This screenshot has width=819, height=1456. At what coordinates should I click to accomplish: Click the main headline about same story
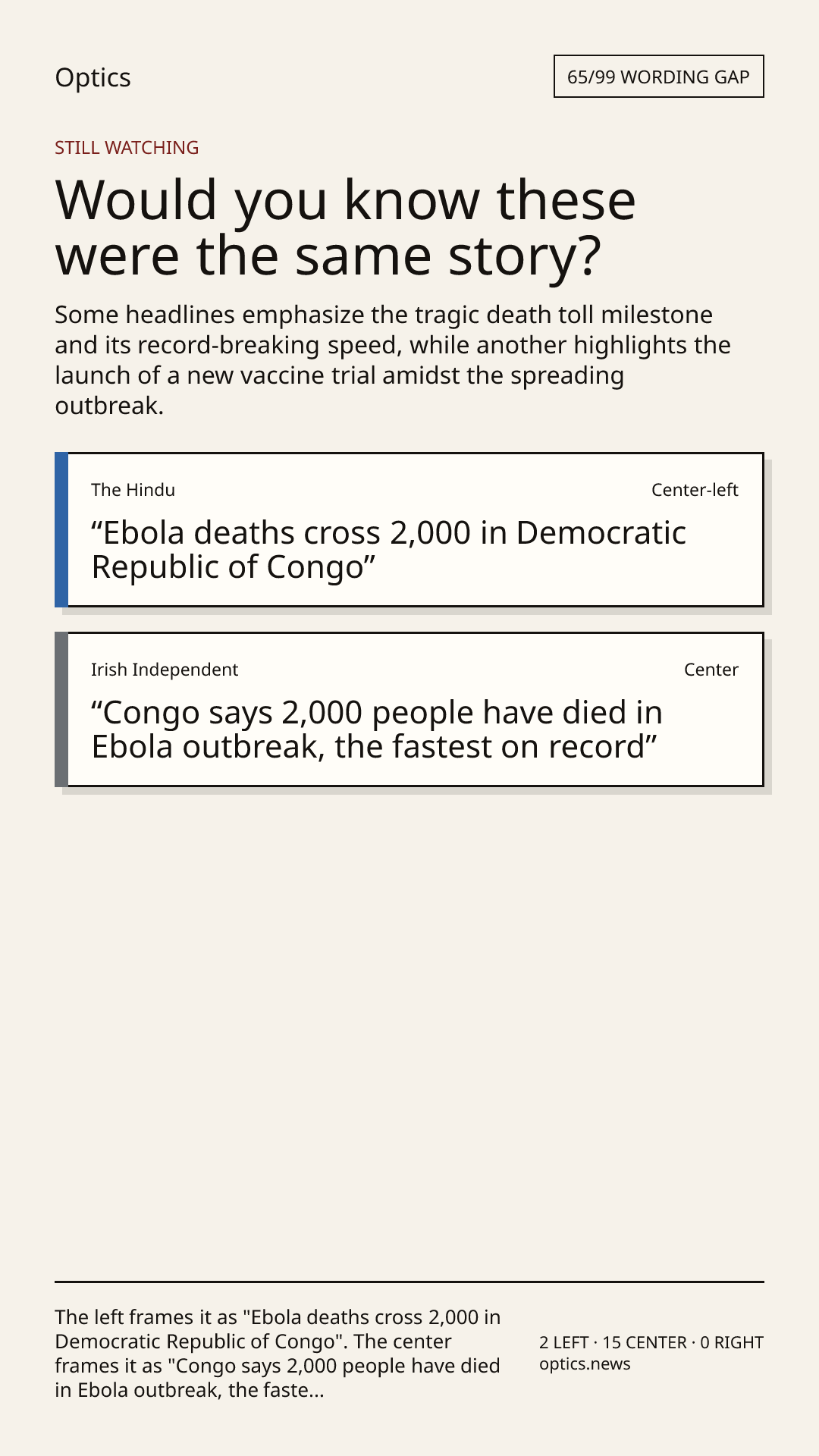coord(345,227)
